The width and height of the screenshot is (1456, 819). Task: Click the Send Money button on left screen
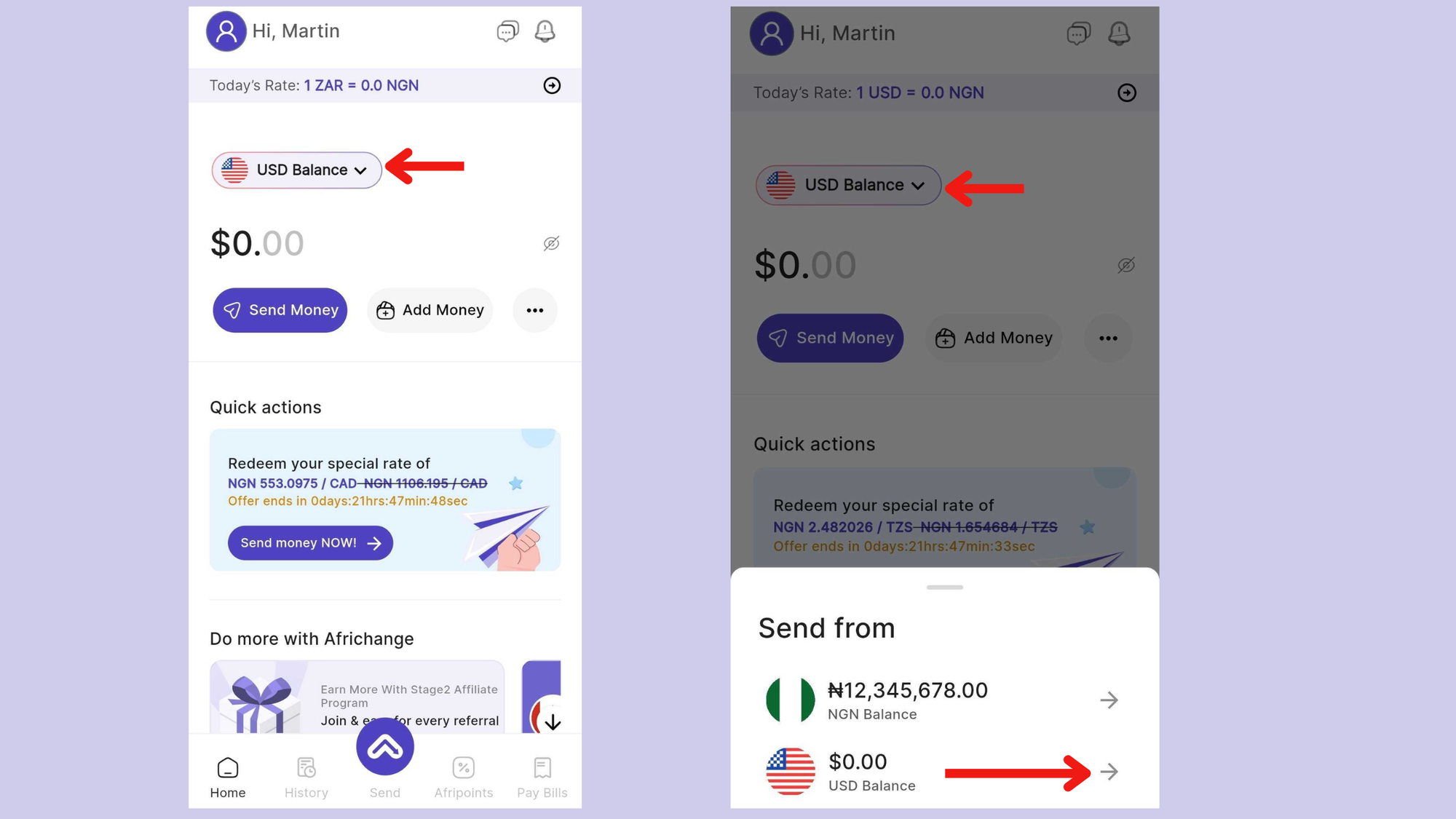coord(280,310)
